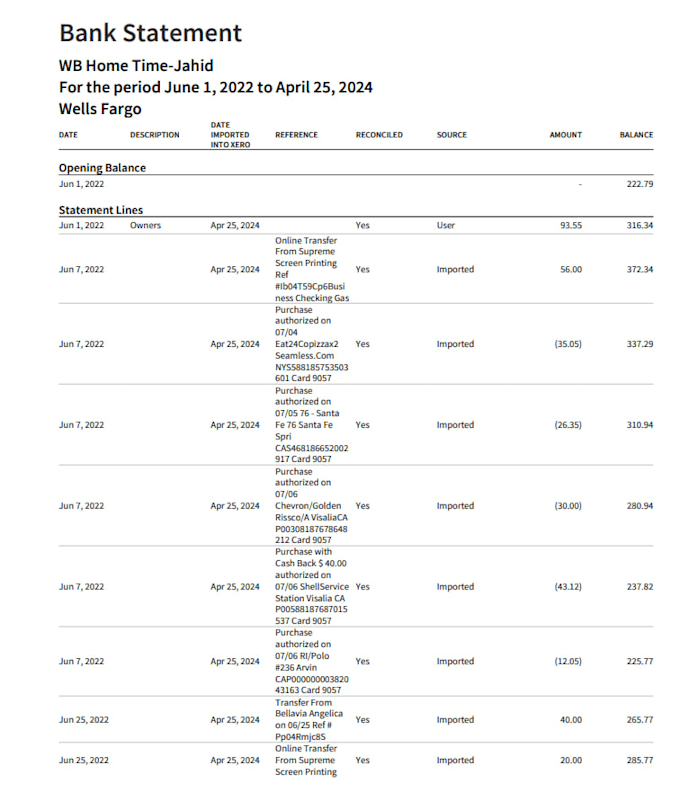Click the RECONCILED column header

tap(379, 135)
